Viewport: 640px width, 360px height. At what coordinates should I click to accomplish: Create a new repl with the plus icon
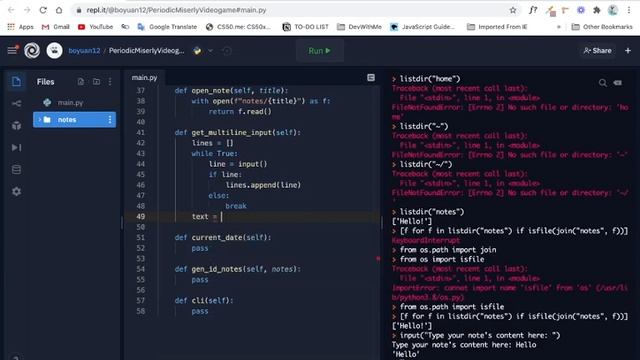628,51
